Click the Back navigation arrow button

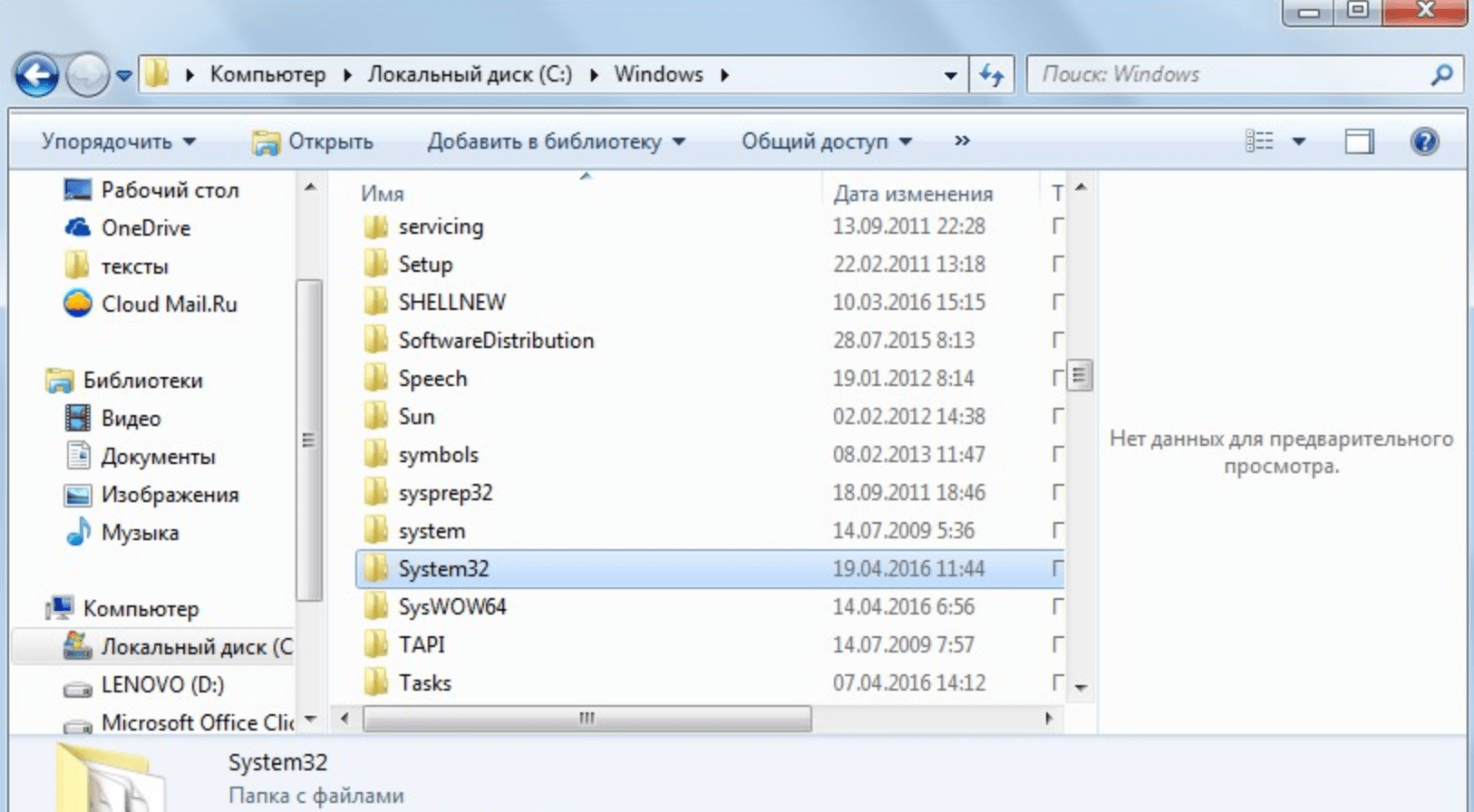[37, 75]
